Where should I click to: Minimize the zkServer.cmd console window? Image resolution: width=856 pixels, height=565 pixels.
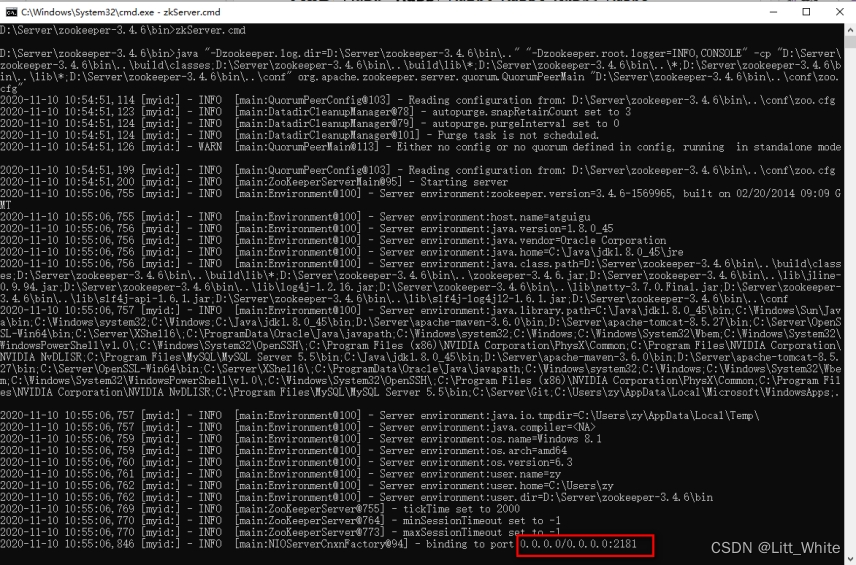tap(773, 12)
